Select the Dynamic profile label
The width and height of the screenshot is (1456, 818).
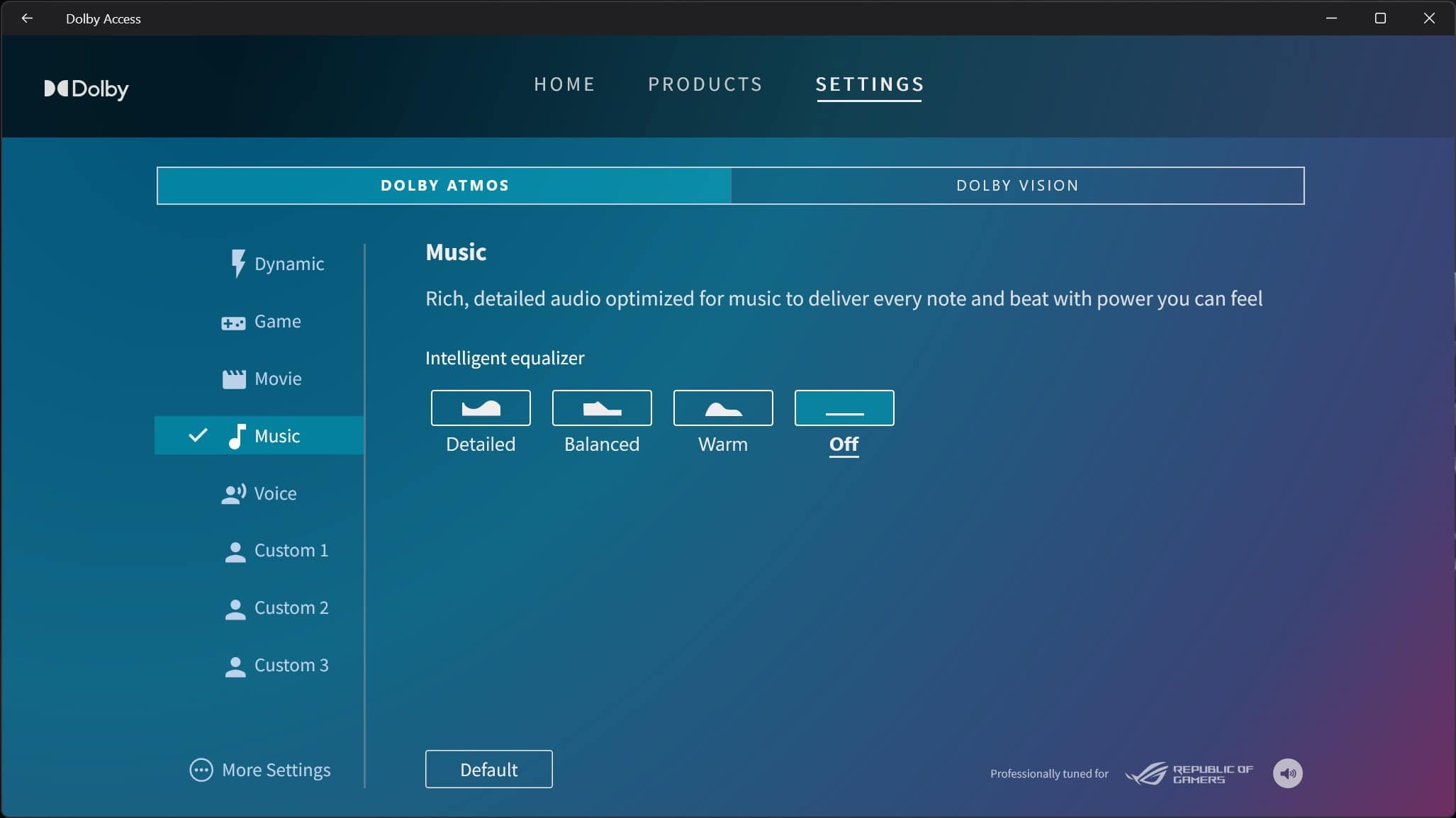click(289, 264)
